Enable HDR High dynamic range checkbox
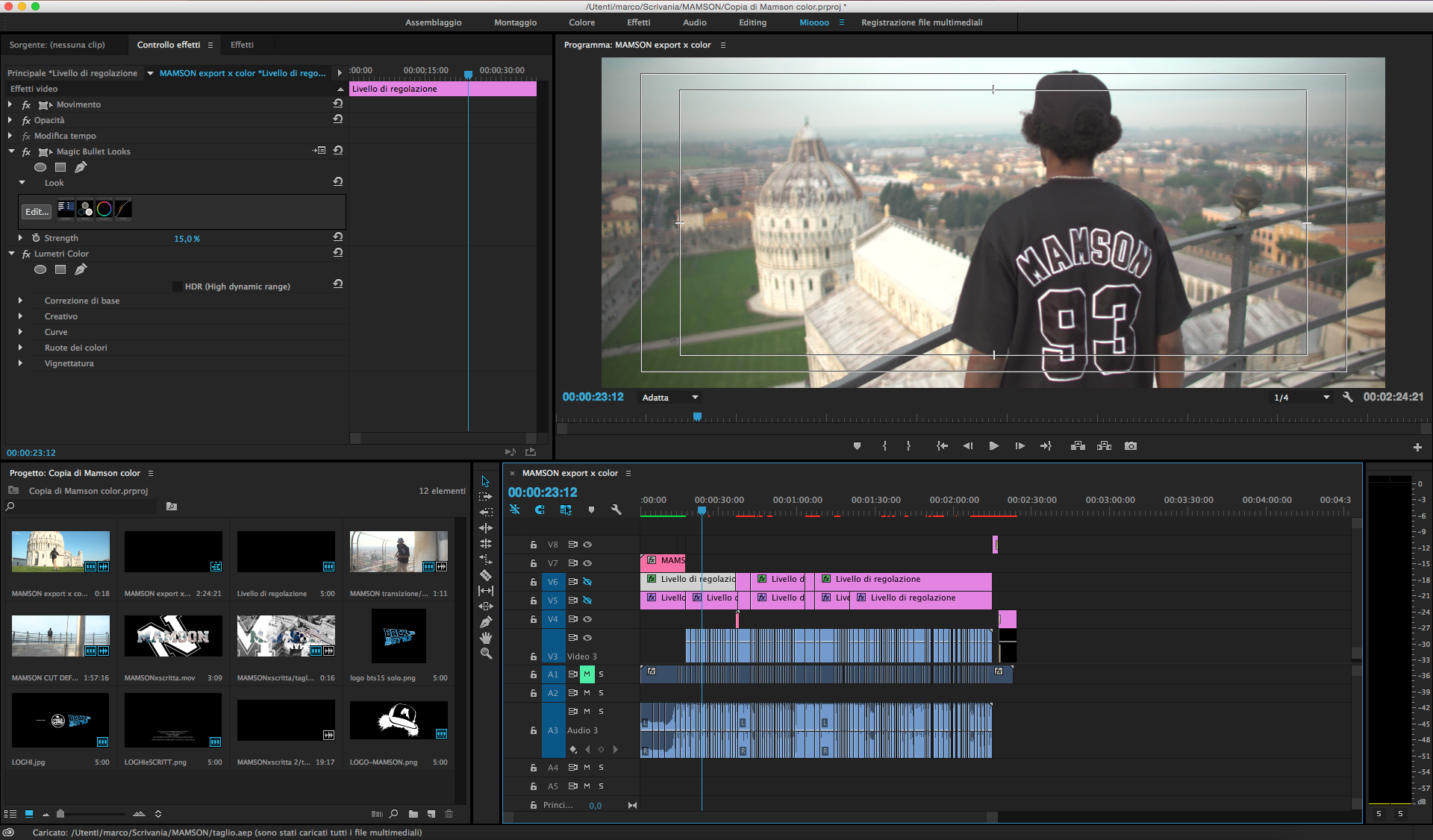Viewport: 1433px width, 840px height. (178, 286)
